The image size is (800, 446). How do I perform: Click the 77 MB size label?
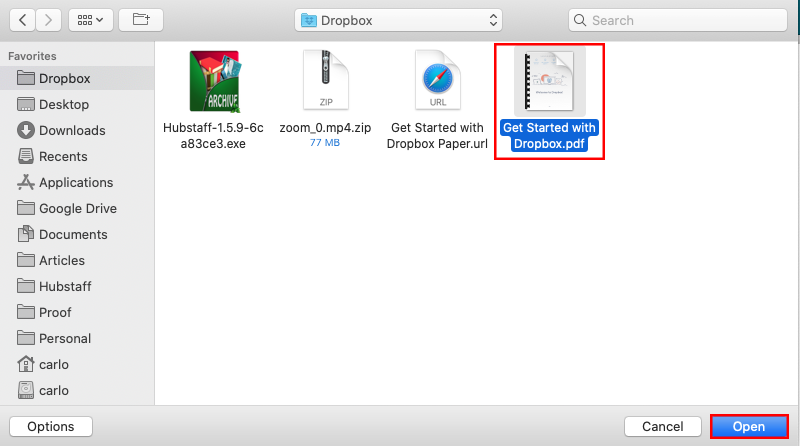point(324,143)
